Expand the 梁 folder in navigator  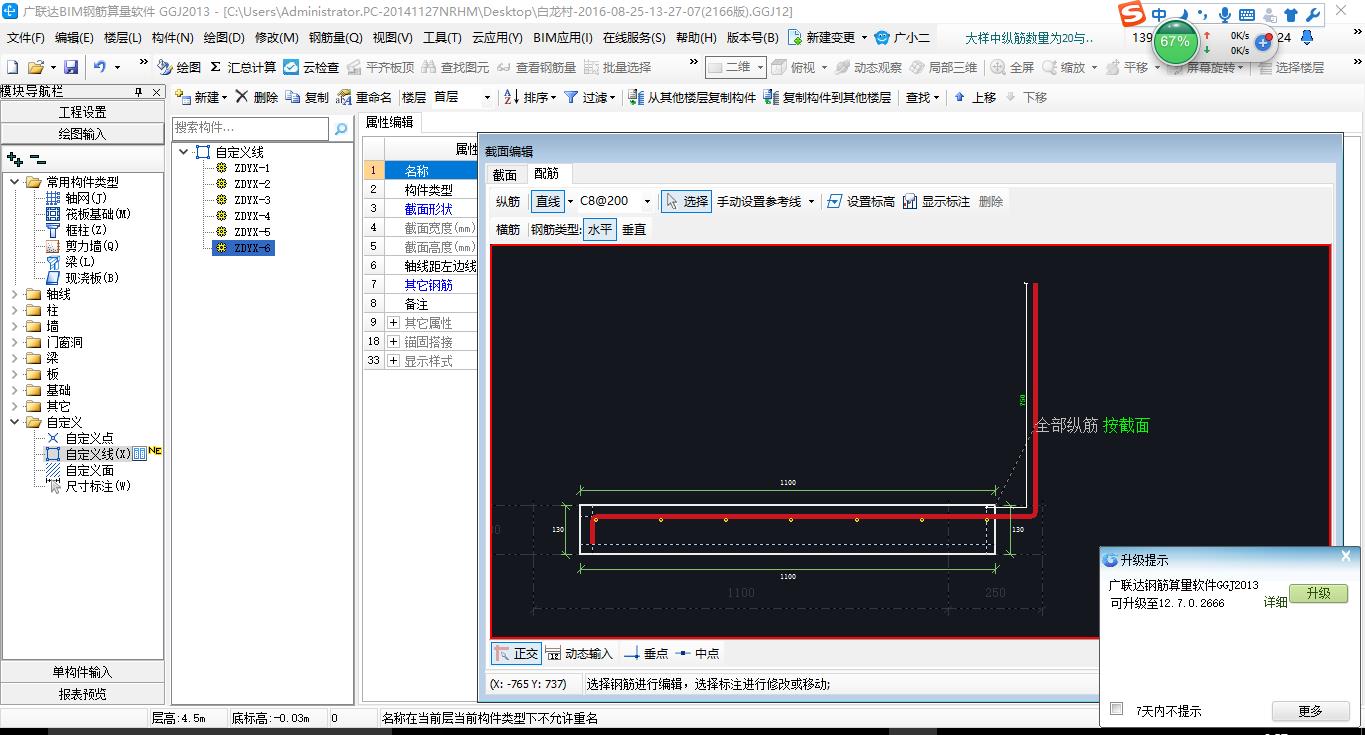click(x=15, y=358)
